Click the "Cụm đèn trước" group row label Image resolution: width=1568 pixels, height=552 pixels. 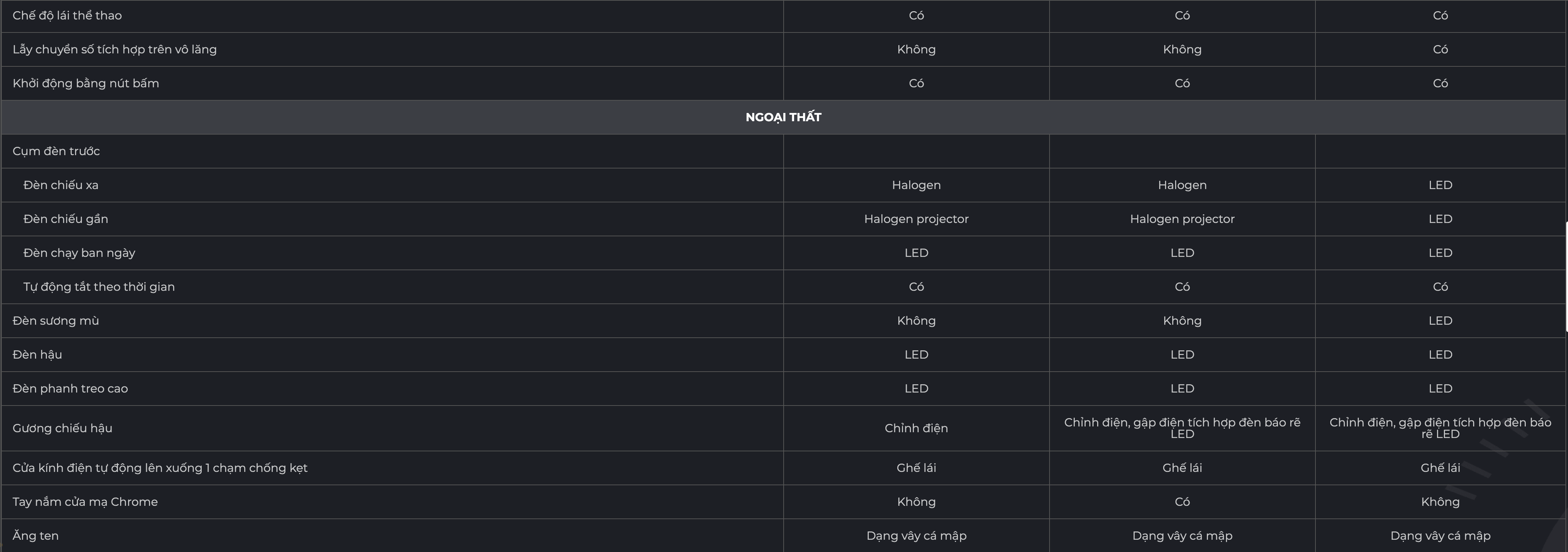pos(56,152)
